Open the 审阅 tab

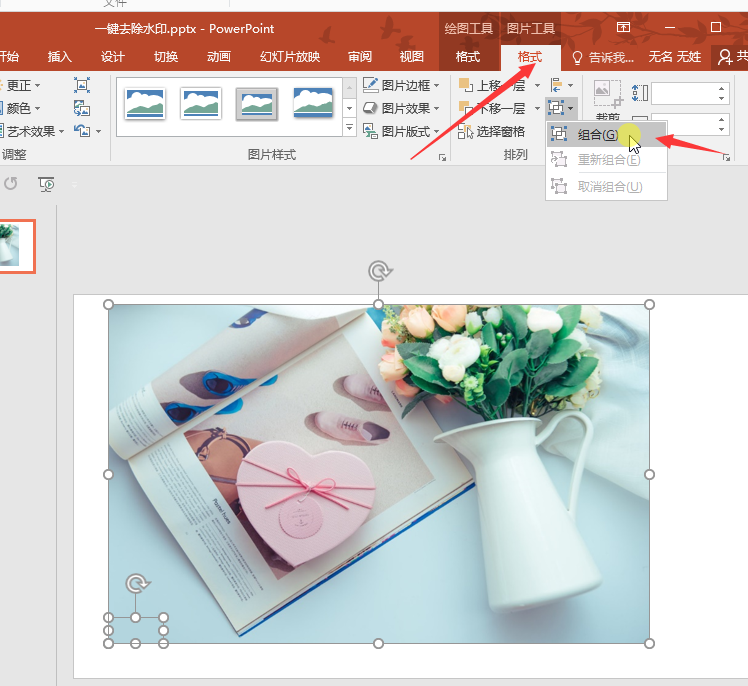360,57
